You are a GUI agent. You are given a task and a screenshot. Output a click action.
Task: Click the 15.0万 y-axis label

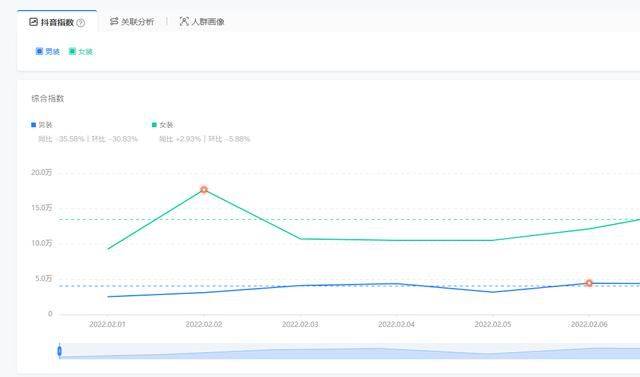coord(42,208)
